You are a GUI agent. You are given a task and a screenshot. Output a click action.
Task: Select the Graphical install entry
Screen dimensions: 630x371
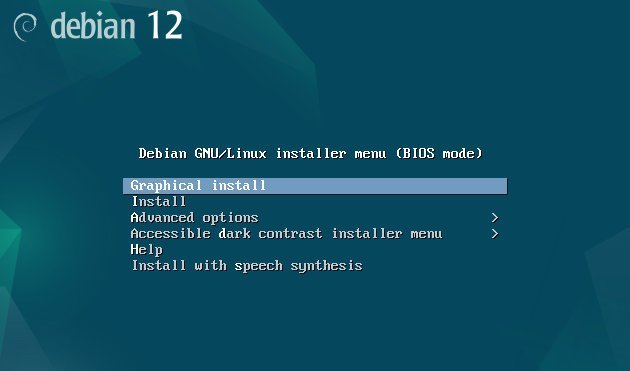[x=315, y=186]
